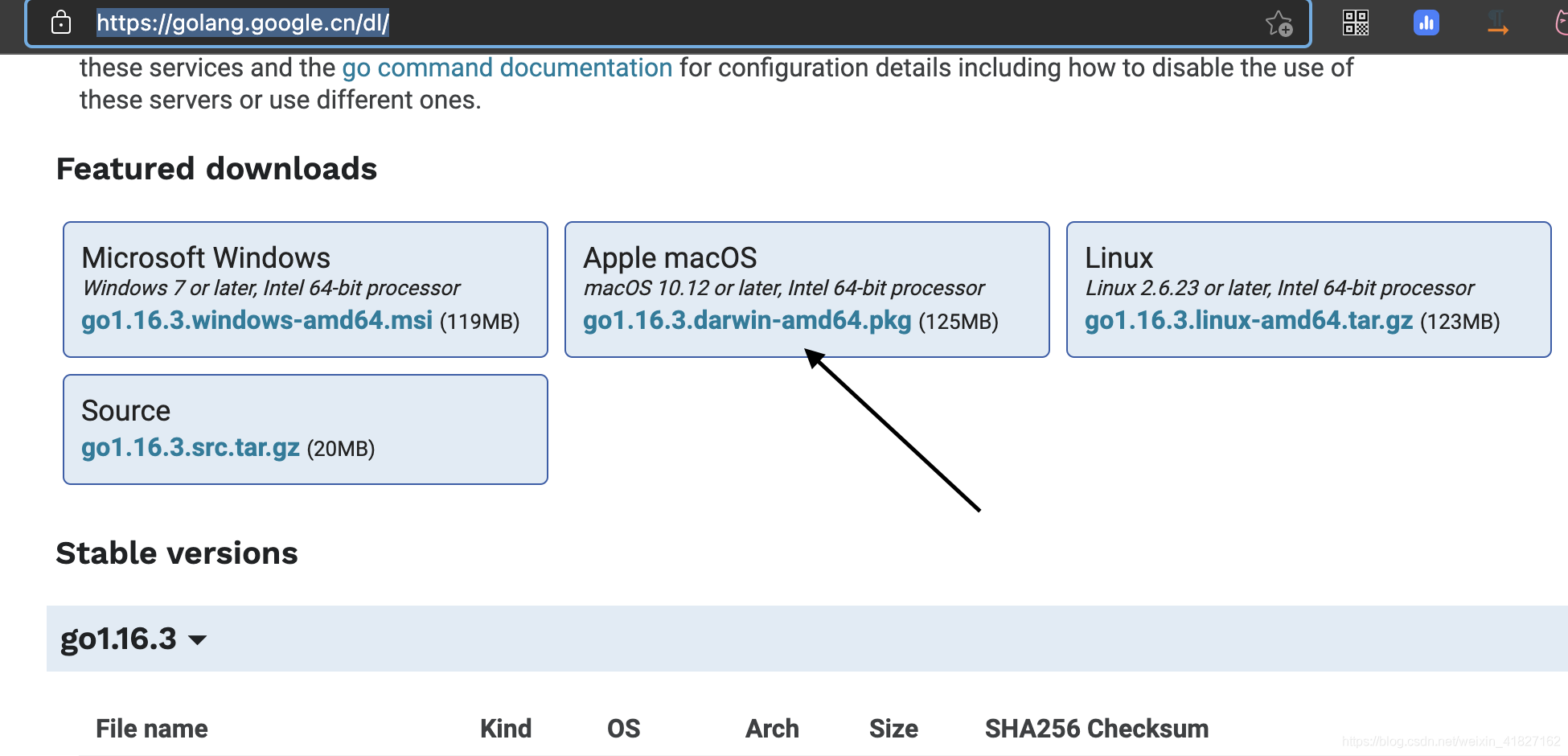The height and width of the screenshot is (756, 1568).
Task: Open the pink cat-shaped extension
Action: pyautogui.click(x=1561, y=23)
